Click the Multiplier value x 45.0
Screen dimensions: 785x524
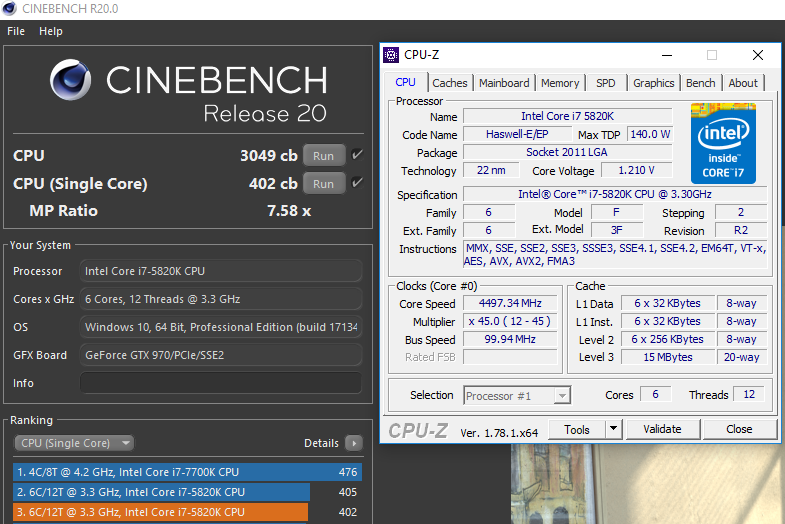tap(510, 321)
